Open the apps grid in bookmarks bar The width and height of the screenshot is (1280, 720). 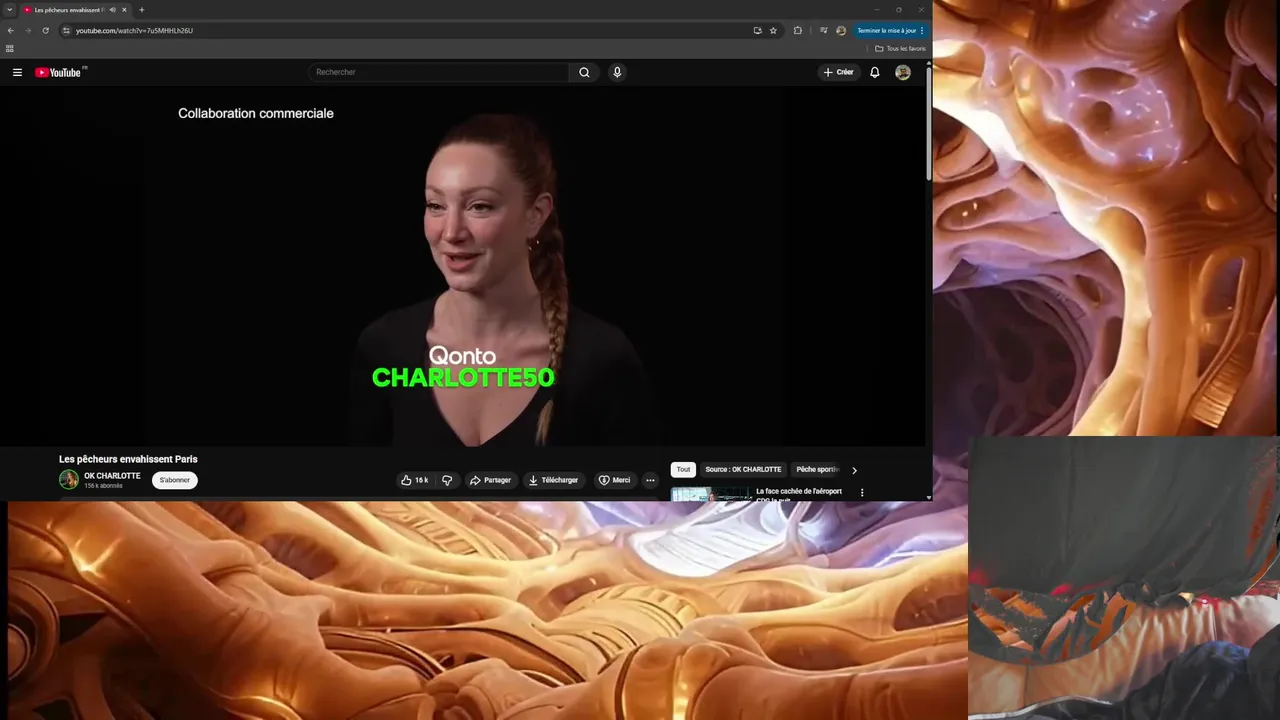(x=10, y=48)
